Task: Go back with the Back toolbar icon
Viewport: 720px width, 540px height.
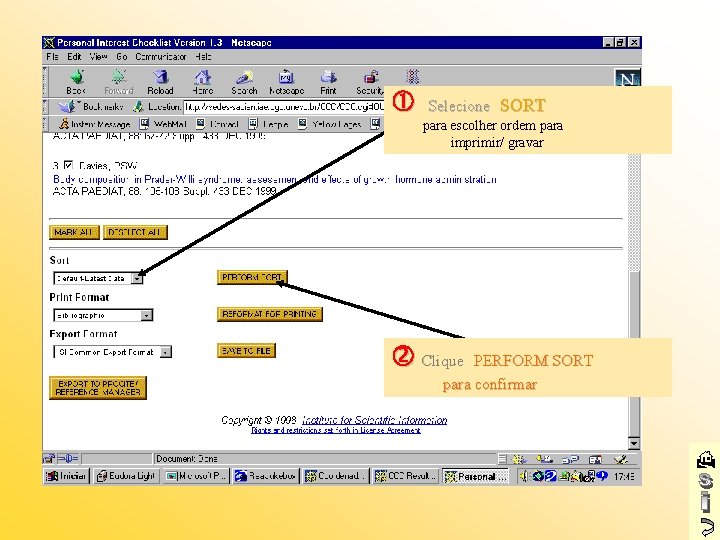Action: 76,82
